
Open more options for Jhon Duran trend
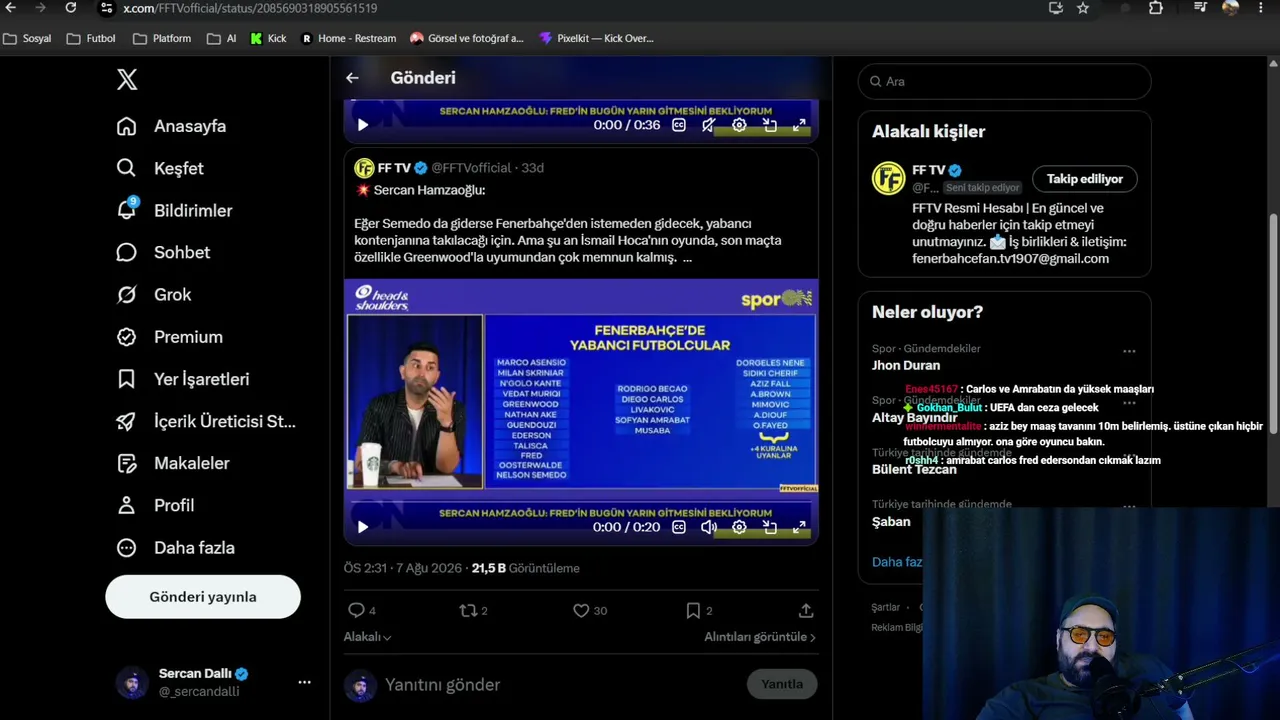[1129, 351]
